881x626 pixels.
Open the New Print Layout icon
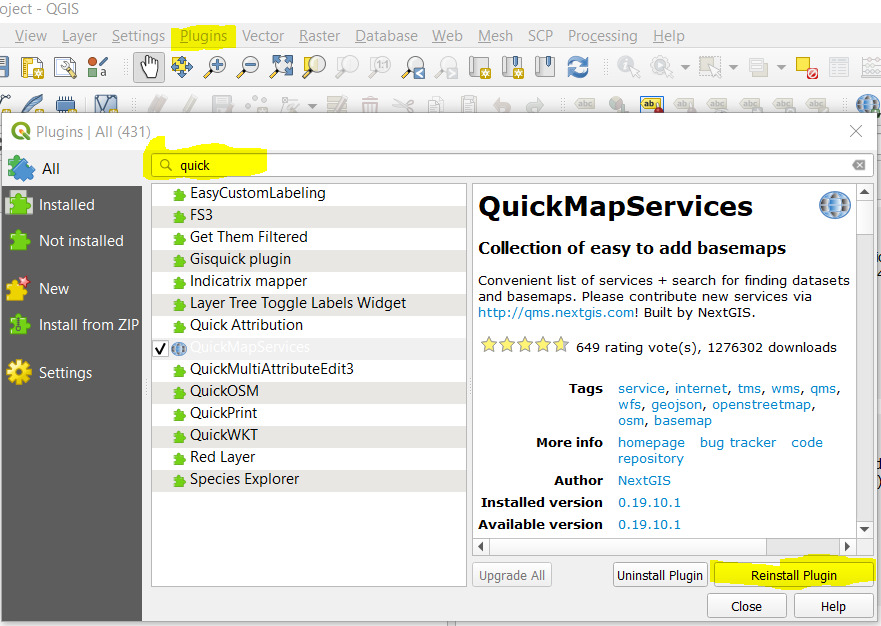(32, 67)
